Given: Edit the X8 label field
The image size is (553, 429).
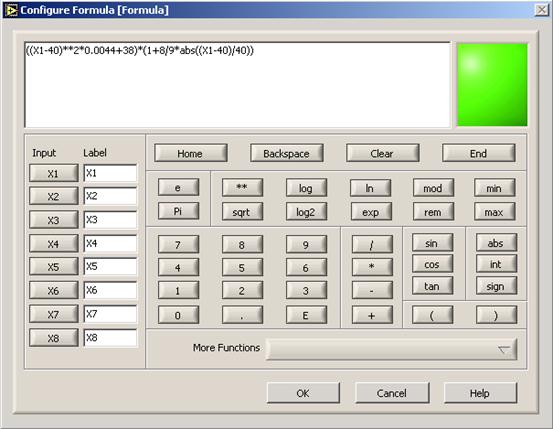Looking at the screenshot, I should click(110, 338).
